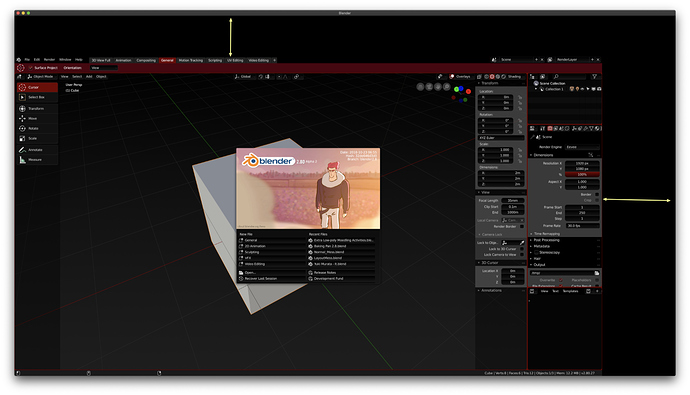Screen dimensions: 690x395
Task: Expand Collection 1 in the outliner
Action: coord(536,89)
